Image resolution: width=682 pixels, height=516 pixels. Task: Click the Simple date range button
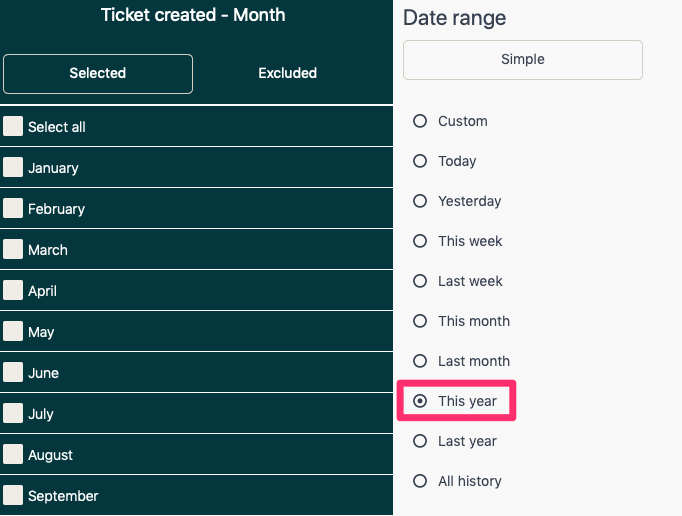tap(522, 59)
